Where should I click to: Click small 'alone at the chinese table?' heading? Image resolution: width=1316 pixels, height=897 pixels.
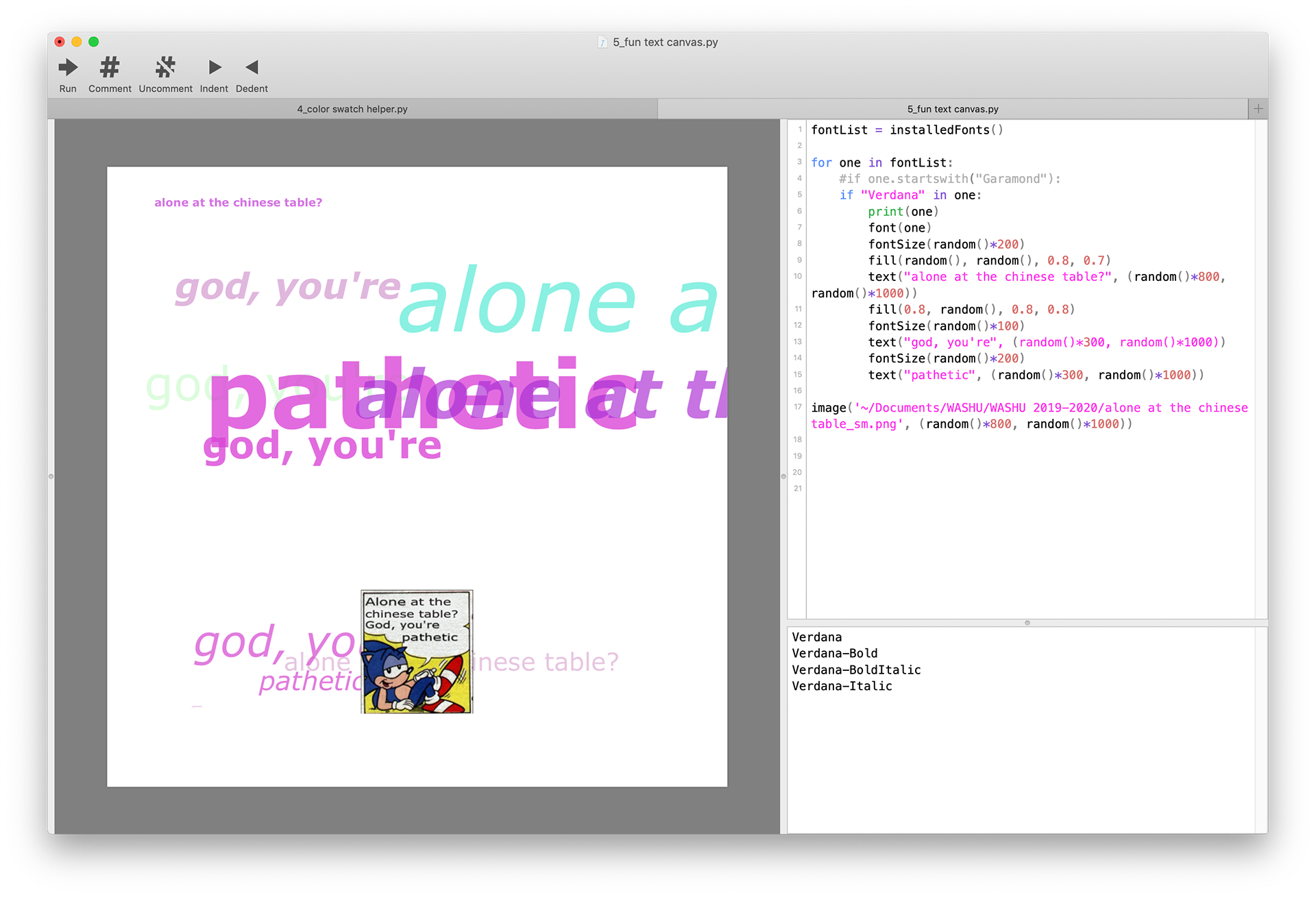(x=238, y=203)
